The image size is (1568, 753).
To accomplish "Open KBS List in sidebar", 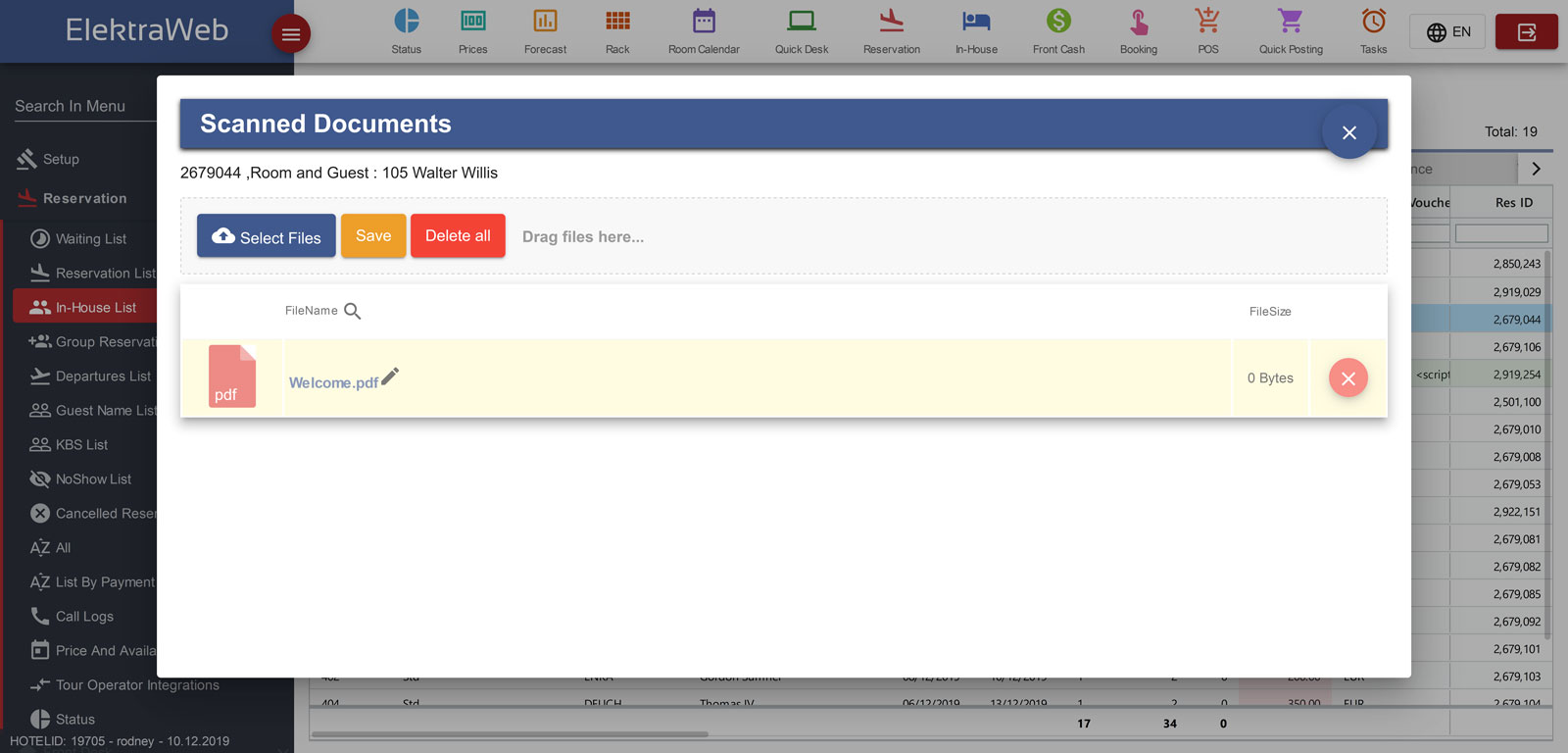I will point(81,444).
